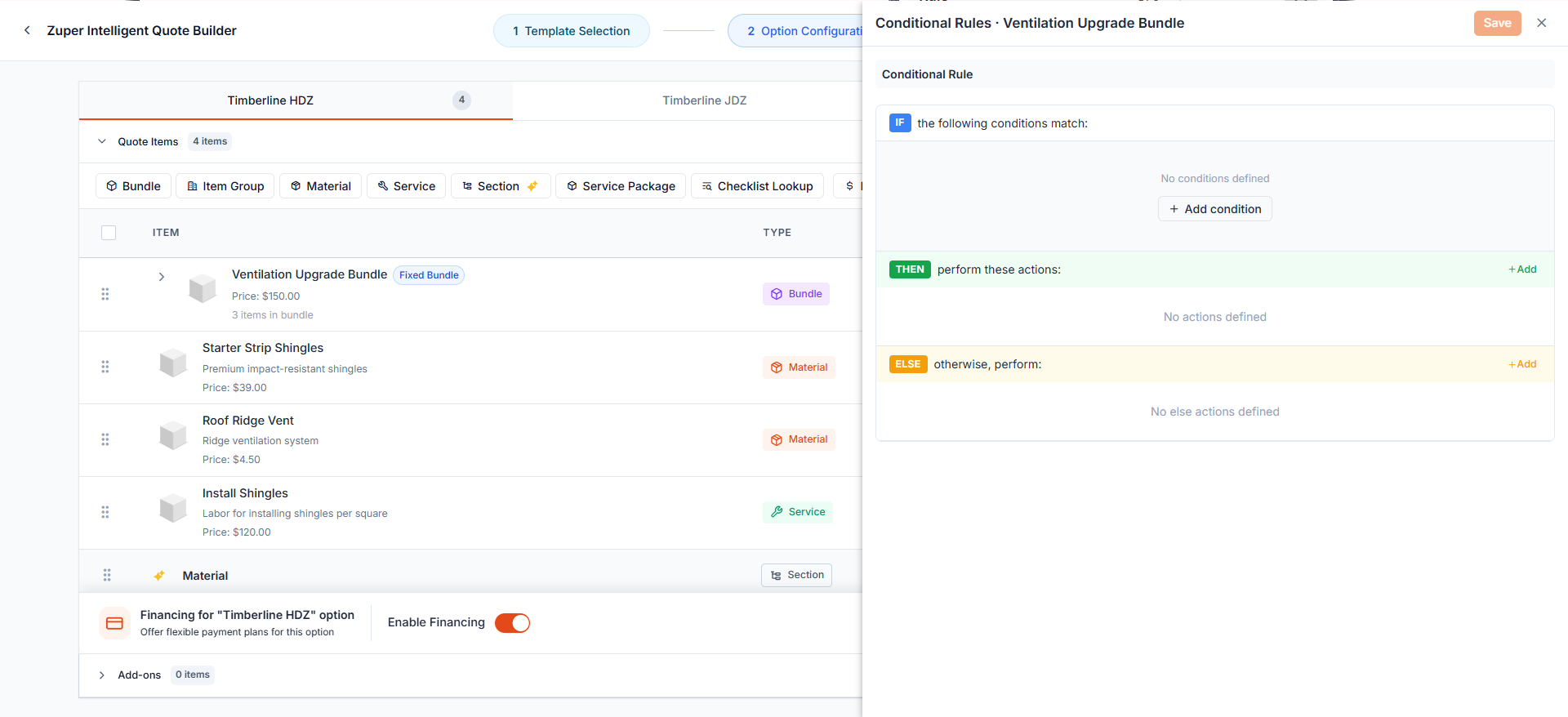
Task: Toggle the Enable Financing switch
Action: (512, 623)
